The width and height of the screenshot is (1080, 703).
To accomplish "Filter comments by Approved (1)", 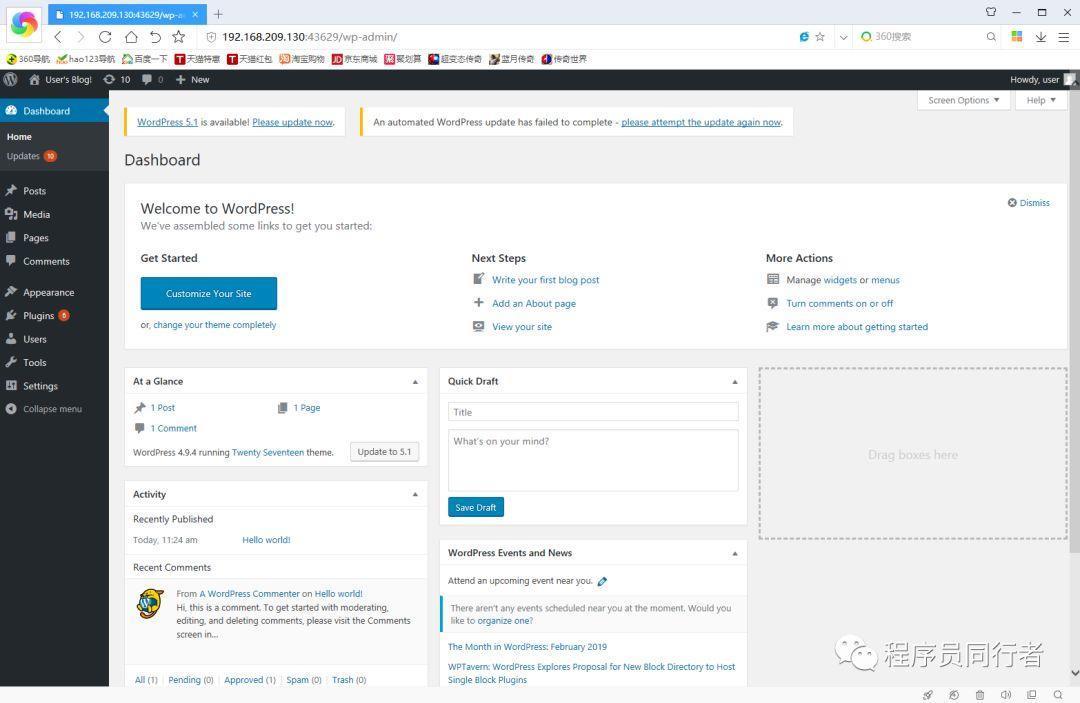I will (x=250, y=680).
